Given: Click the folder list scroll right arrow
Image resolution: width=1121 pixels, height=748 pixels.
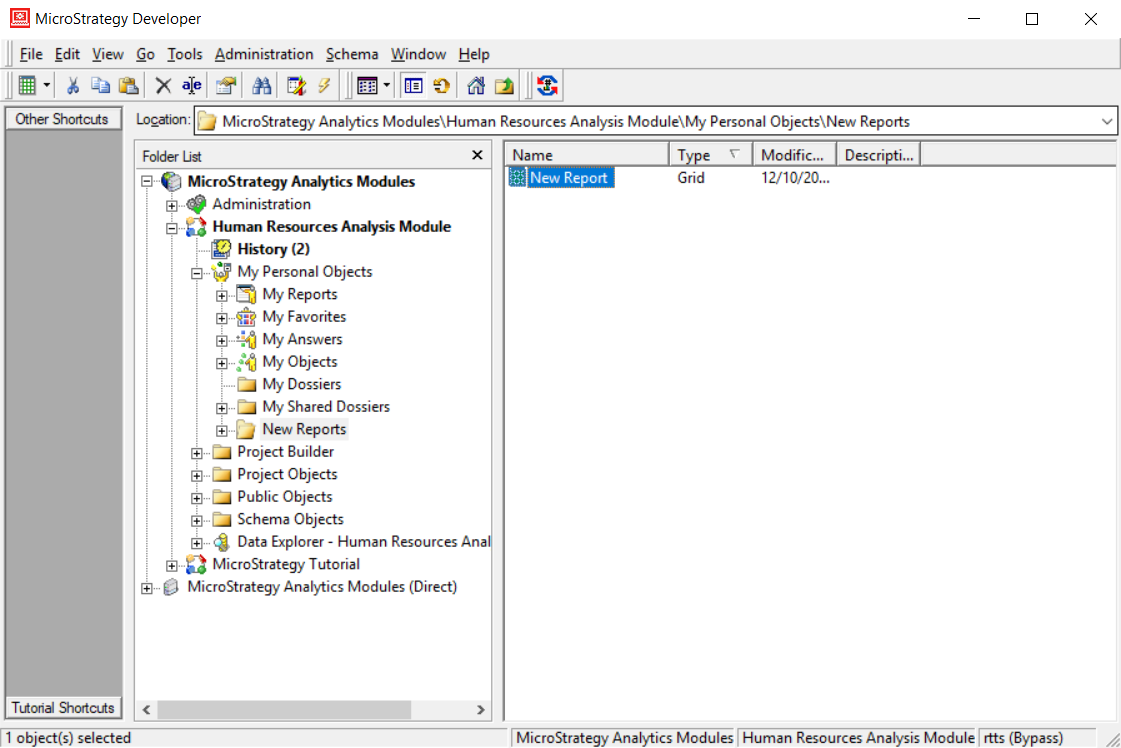Looking at the screenshot, I should pos(480,709).
